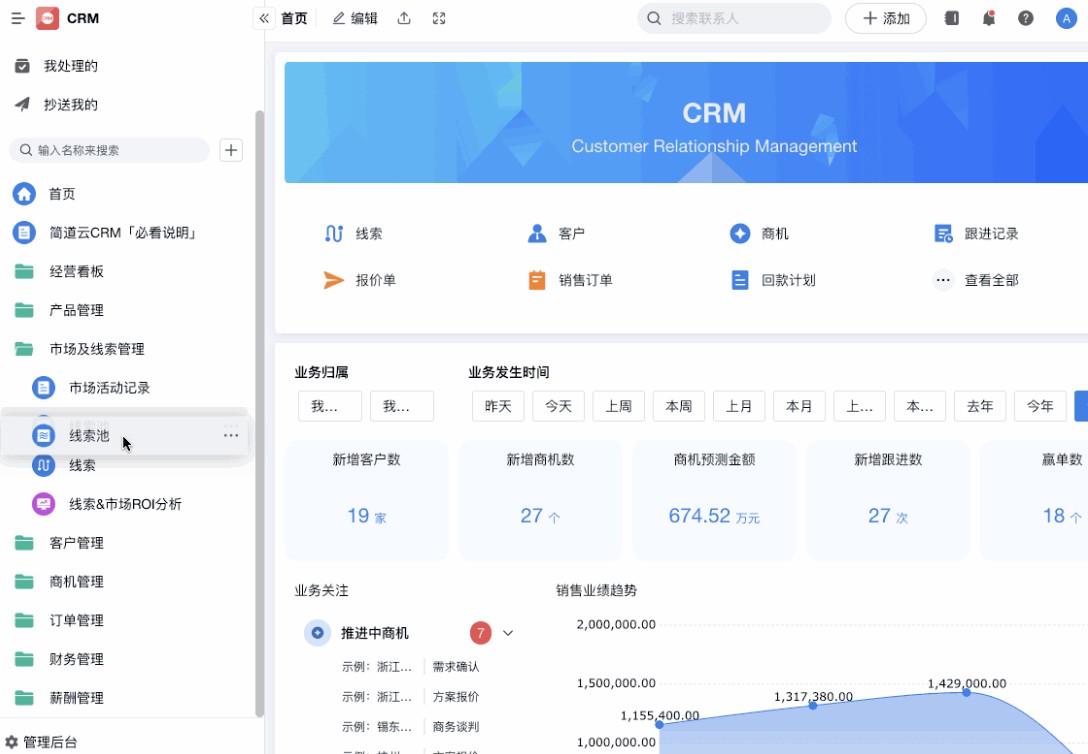
Task: Click the CRM banner image
Action: click(686, 123)
